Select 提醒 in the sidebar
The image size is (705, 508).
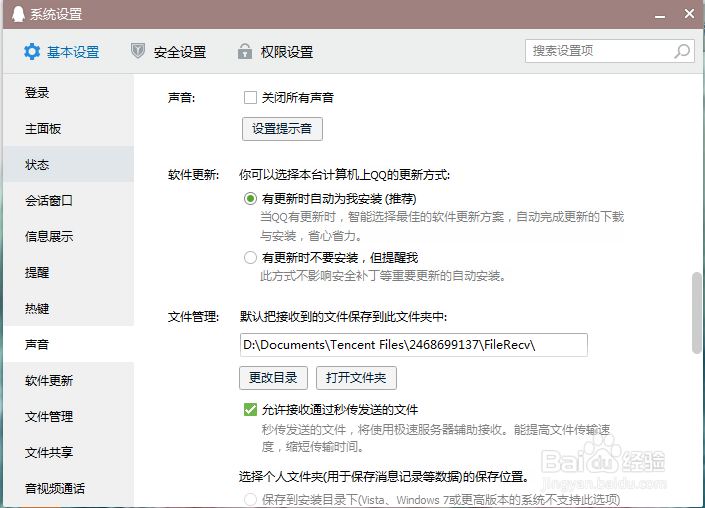point(69,272)
